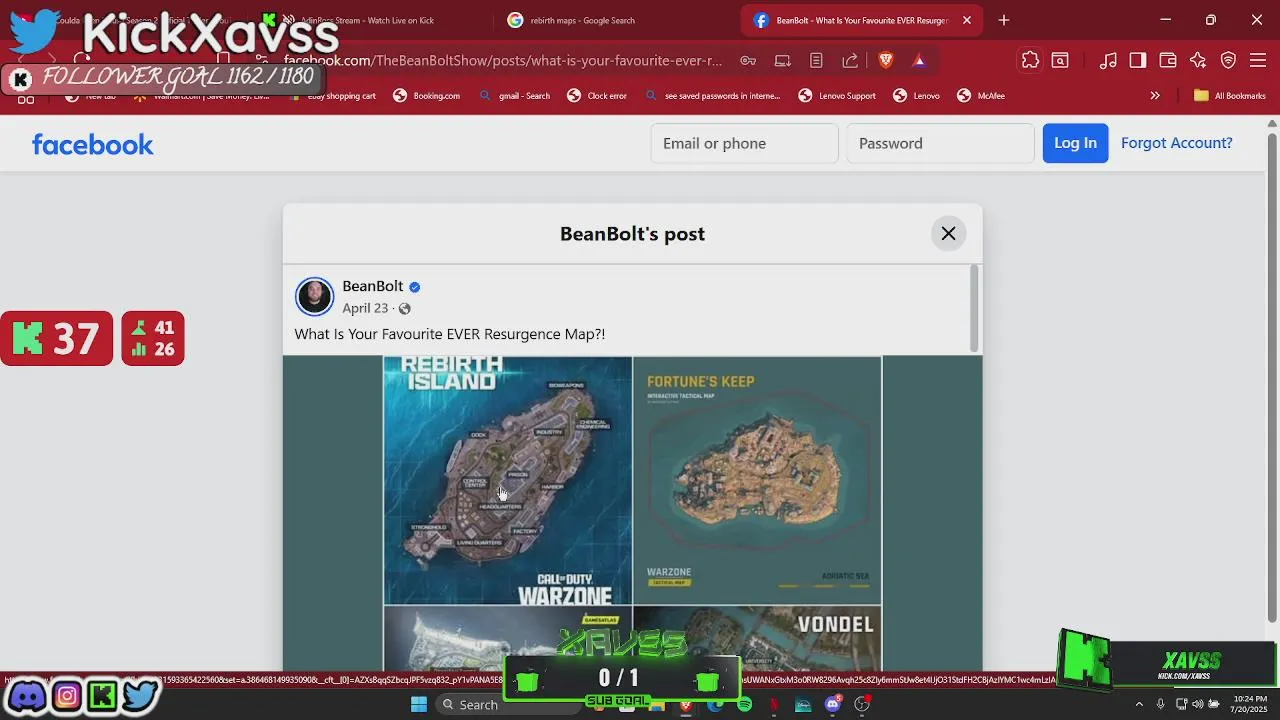Open a new browser tab
This screenshot has height=720, width=1280.
click(1004, 20)
